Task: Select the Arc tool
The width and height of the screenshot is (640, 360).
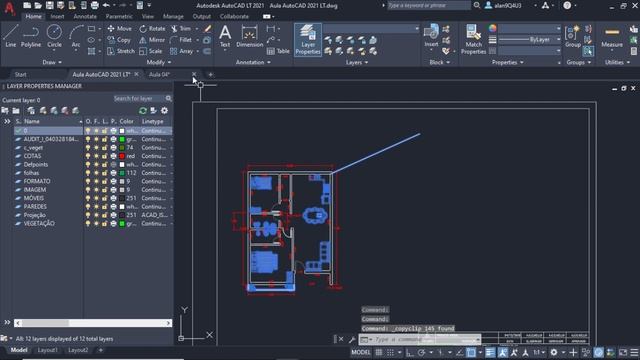Action: pos(76,36)
